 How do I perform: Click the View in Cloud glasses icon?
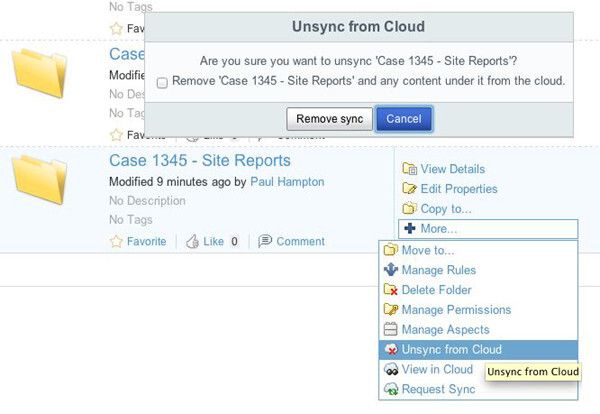pyautogui.click(x=391, y=369)
